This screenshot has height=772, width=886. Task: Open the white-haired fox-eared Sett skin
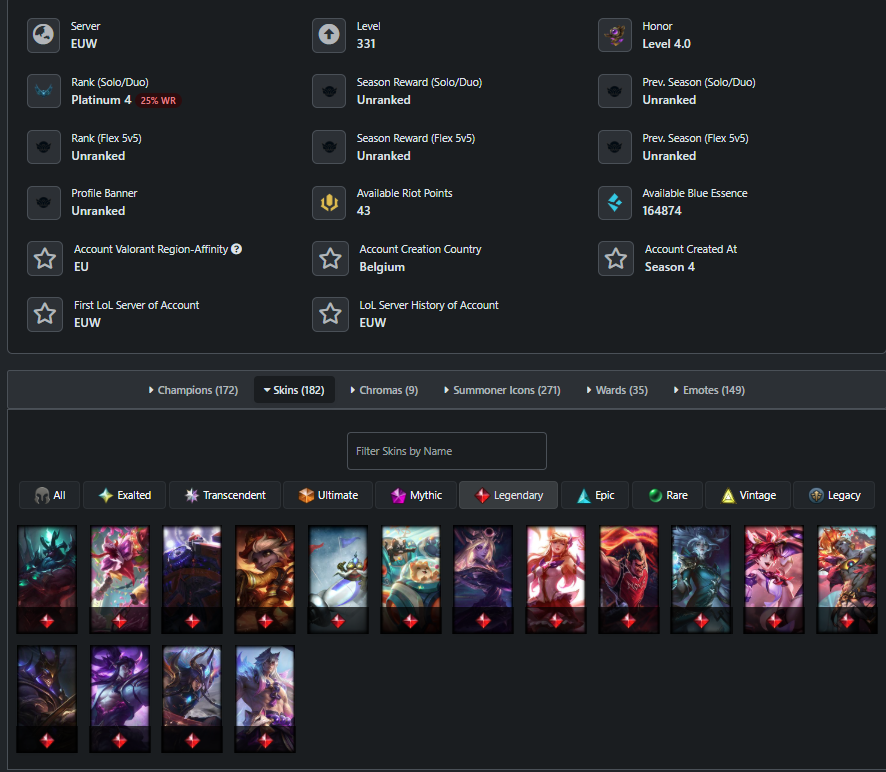point(265,699)
